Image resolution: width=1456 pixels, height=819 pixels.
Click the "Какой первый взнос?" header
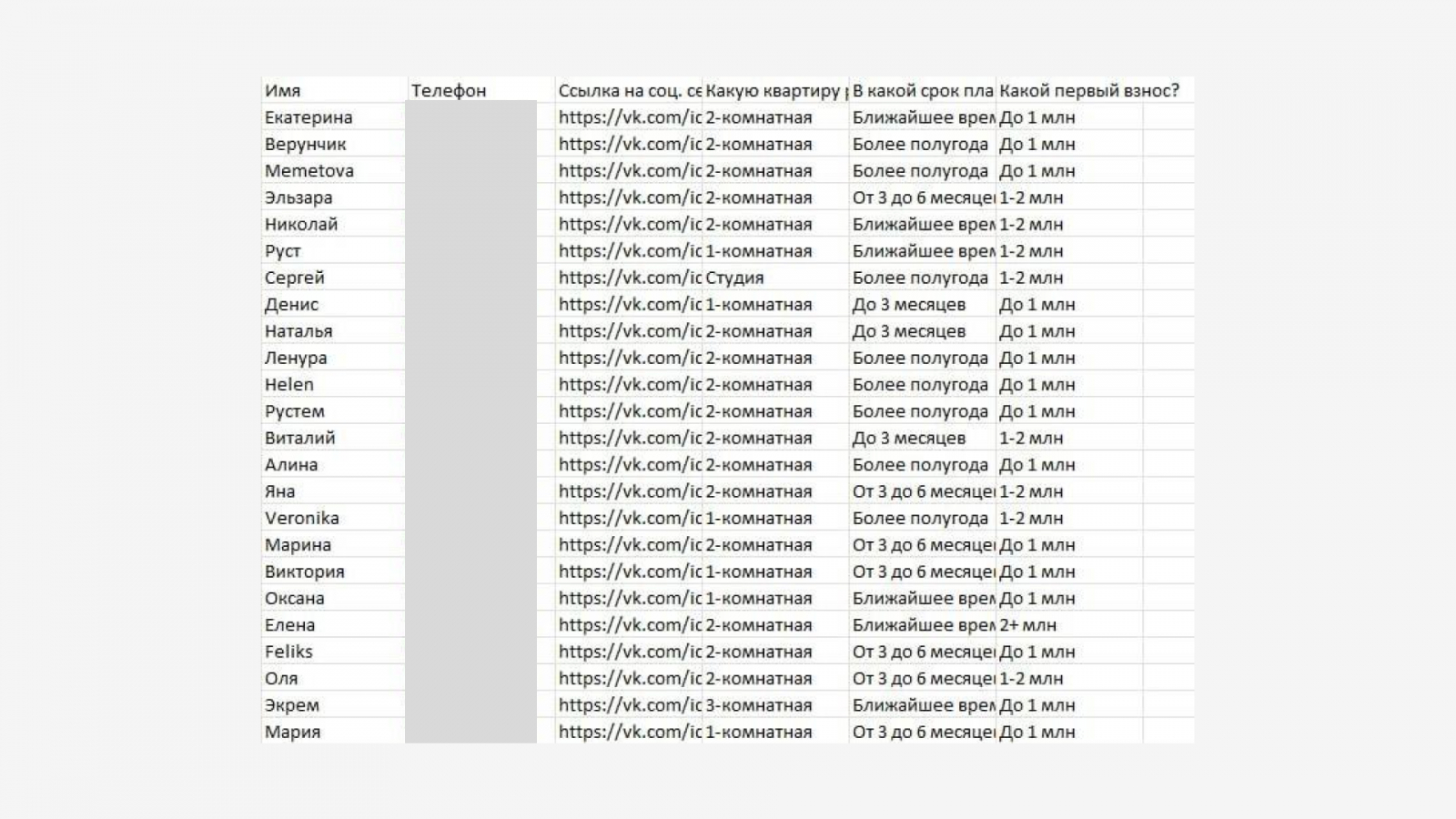1088,90
